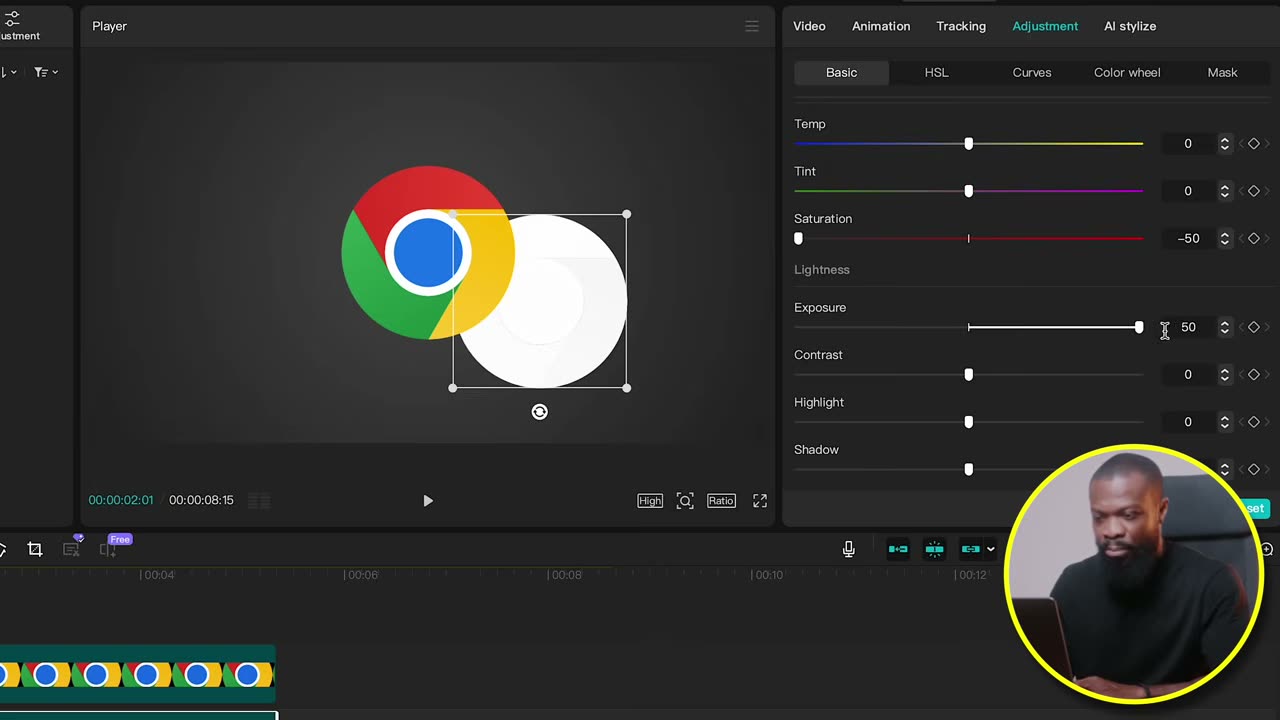This screenshot has width=1280, height=720.
Task: Play the preview in the Player
Action: tap(428, 500)
